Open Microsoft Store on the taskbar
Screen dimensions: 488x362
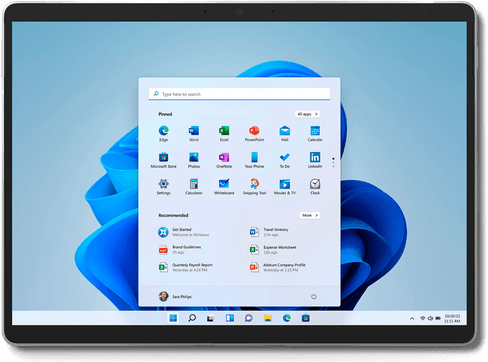click(306, 318)
